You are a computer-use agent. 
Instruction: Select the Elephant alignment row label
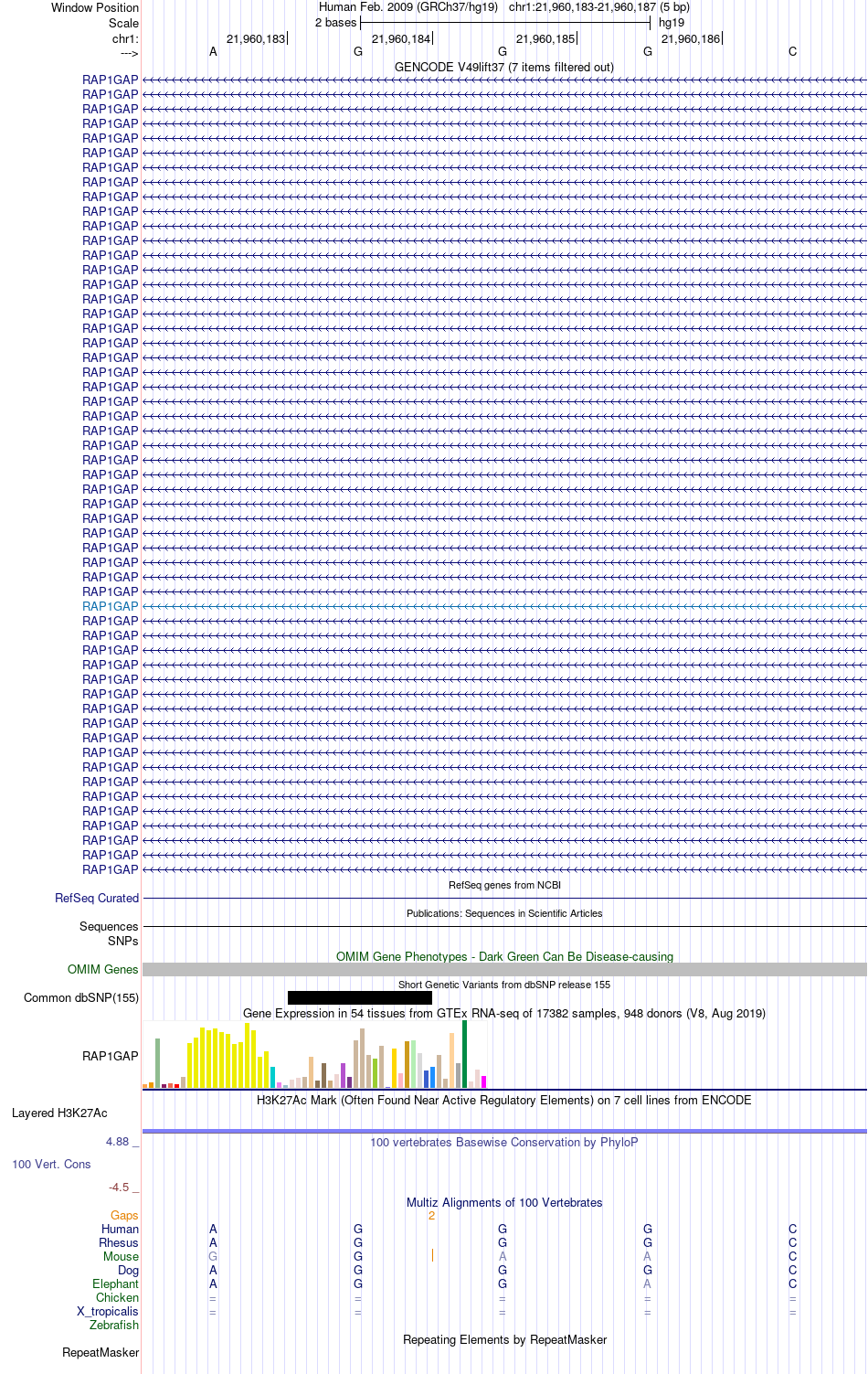click(115, 1283)
